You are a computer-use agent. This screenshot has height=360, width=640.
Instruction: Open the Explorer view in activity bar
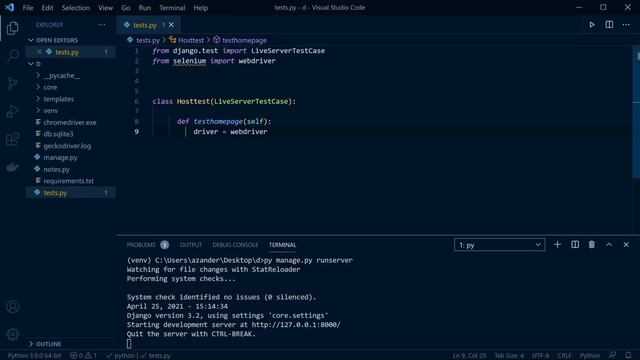(13, 28)
